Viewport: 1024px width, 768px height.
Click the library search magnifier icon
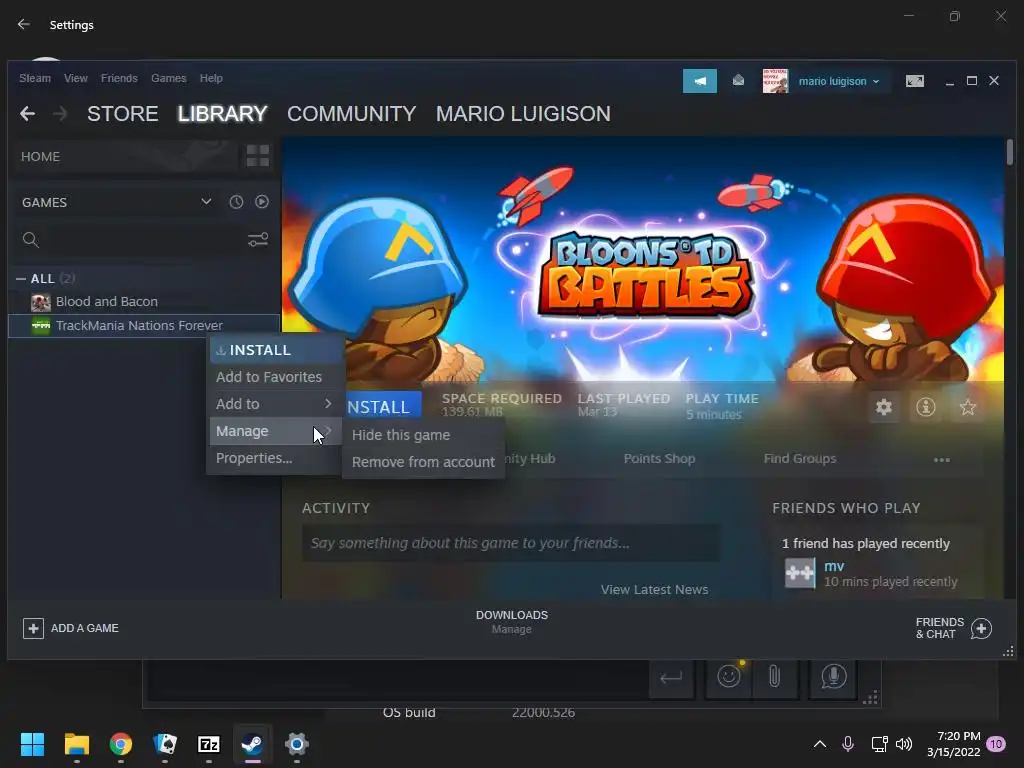point(31,240)
